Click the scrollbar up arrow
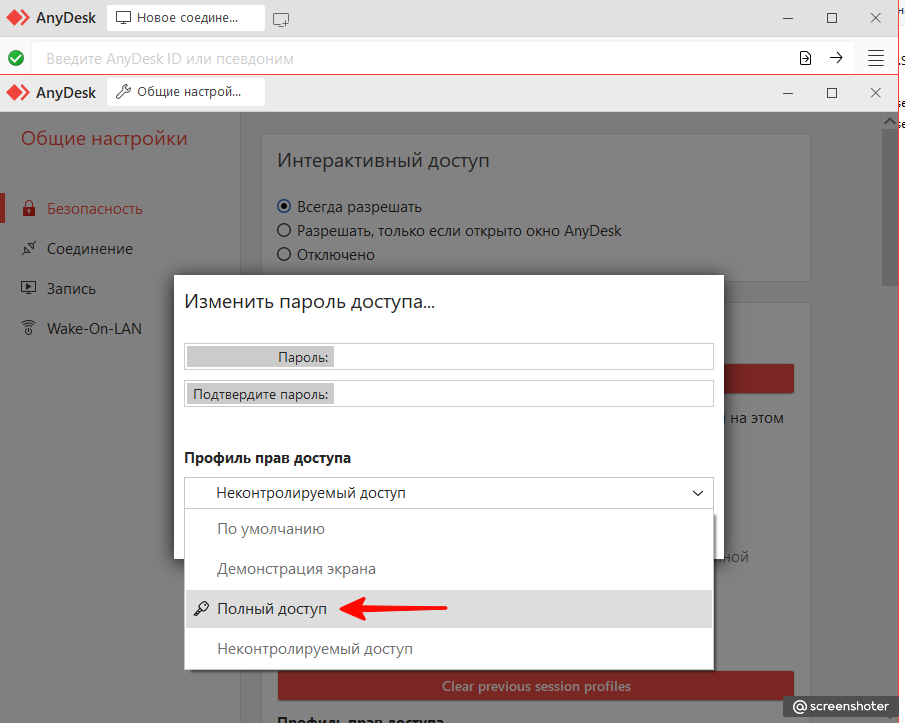905x723 pixels. pos(889,121)
